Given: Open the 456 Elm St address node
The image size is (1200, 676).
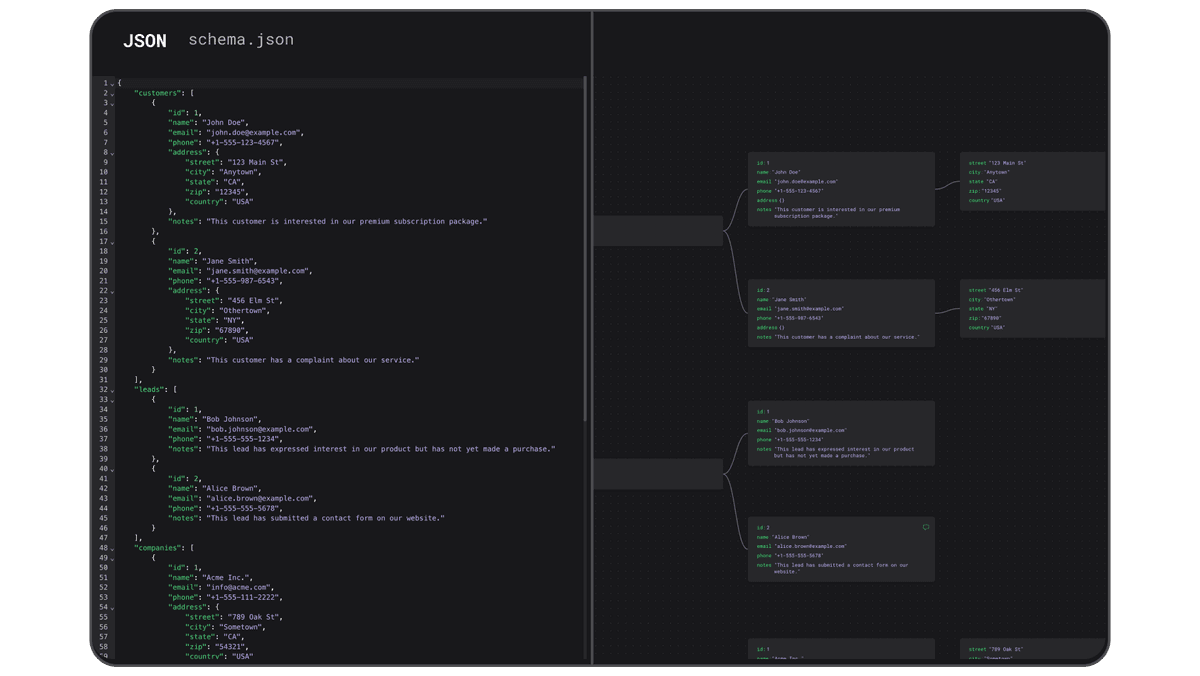Looking at the screenshot, I should click(x=1032, y=307).
